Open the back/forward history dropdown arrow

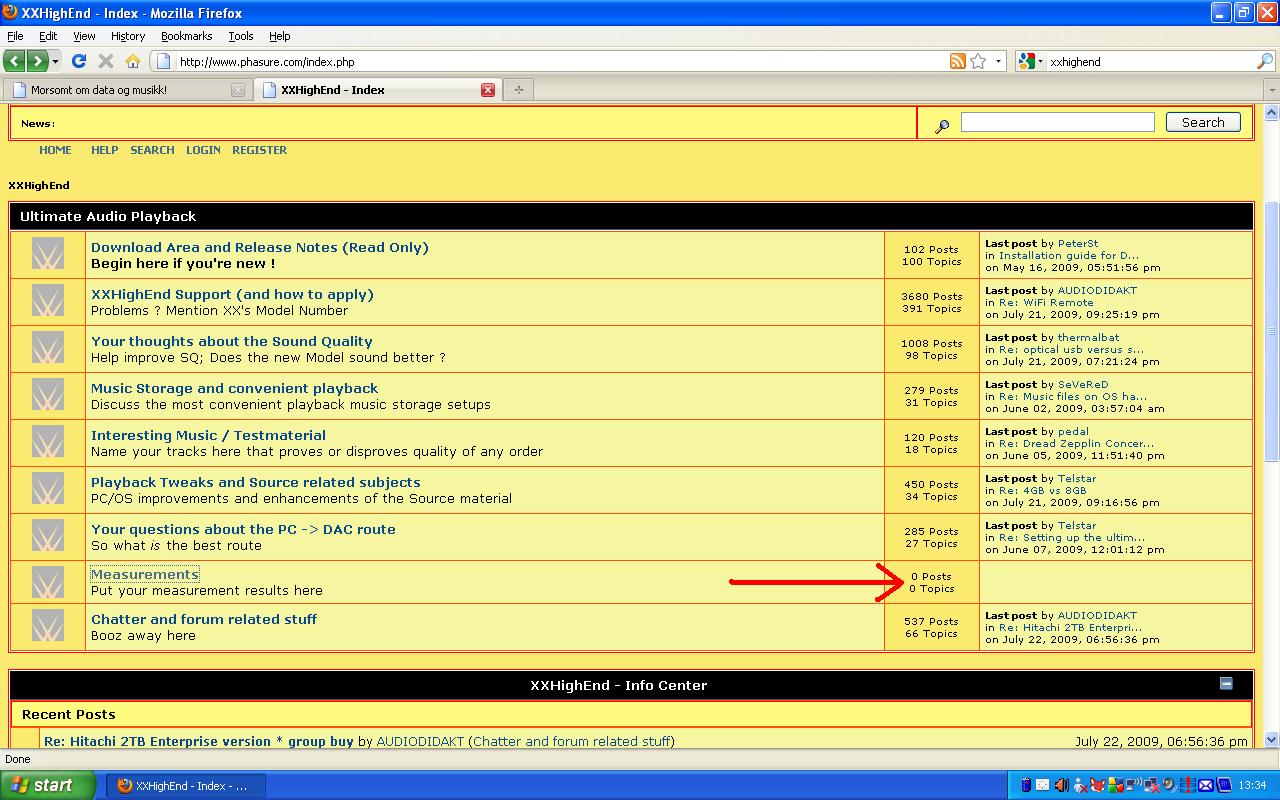tap(55, 61)
